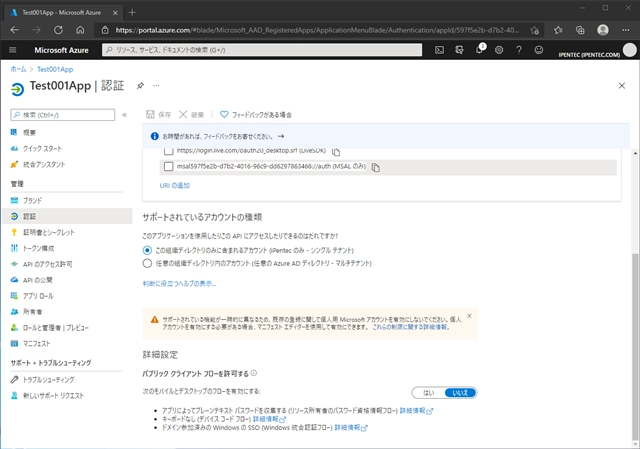Open a new browser tab
This screenshot has height=449, width=640.
132,13
